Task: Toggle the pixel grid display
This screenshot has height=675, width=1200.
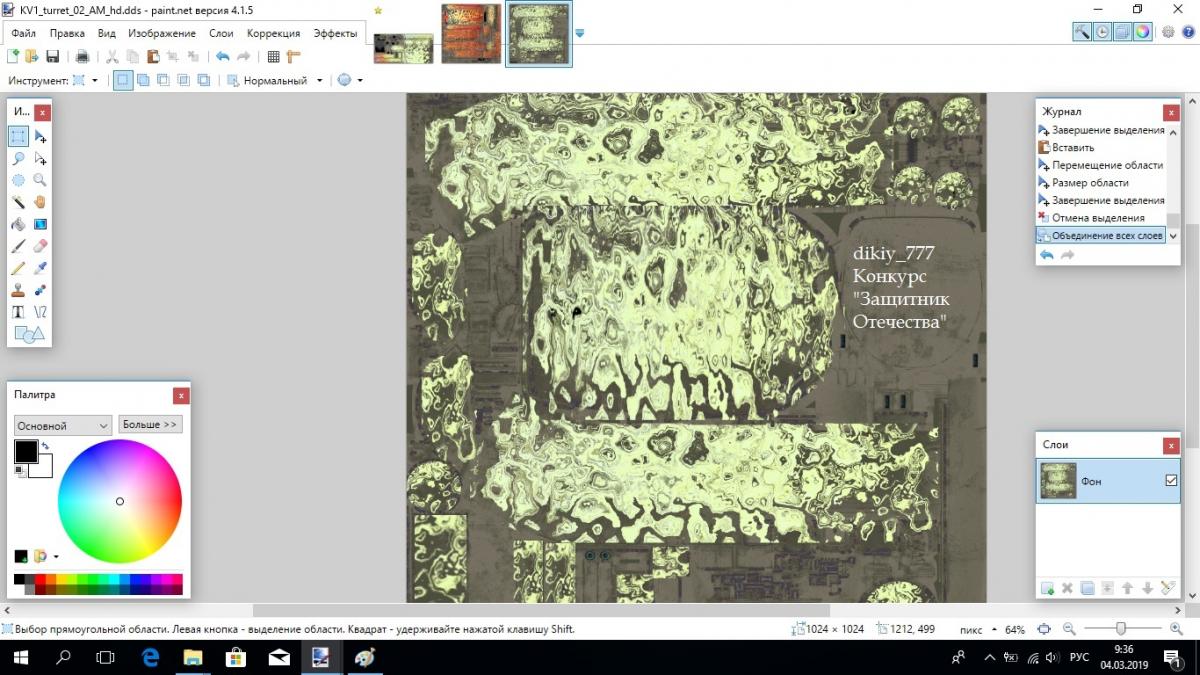Action: point(273,57)
